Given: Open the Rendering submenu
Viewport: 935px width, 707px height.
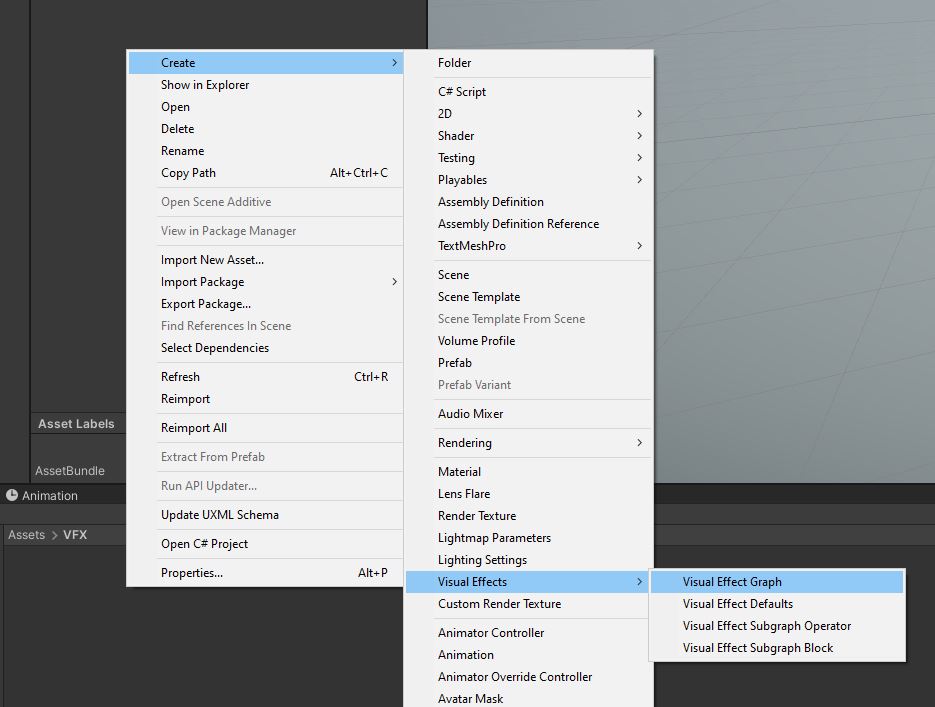Looking at the screenshot, I should click(x=465, y=442).
